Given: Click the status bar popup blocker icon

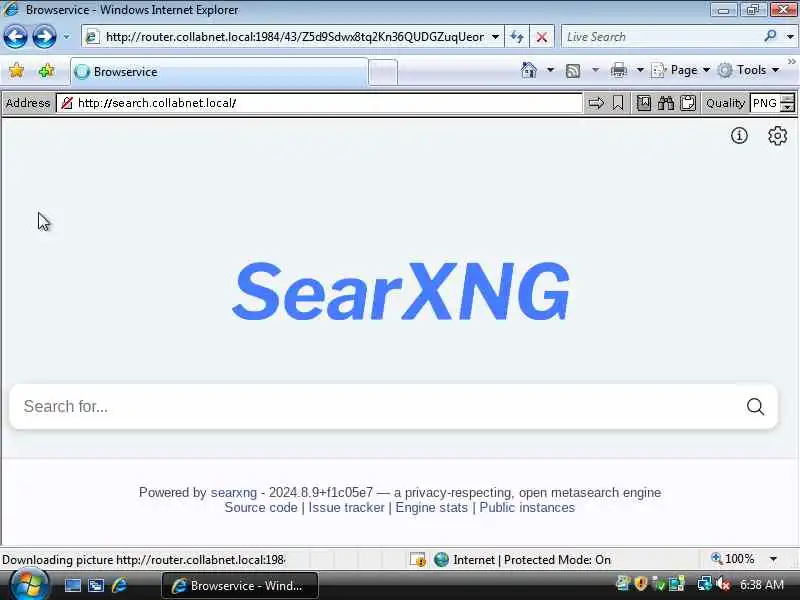Looking at the screenshot, I should coord(417,560).
